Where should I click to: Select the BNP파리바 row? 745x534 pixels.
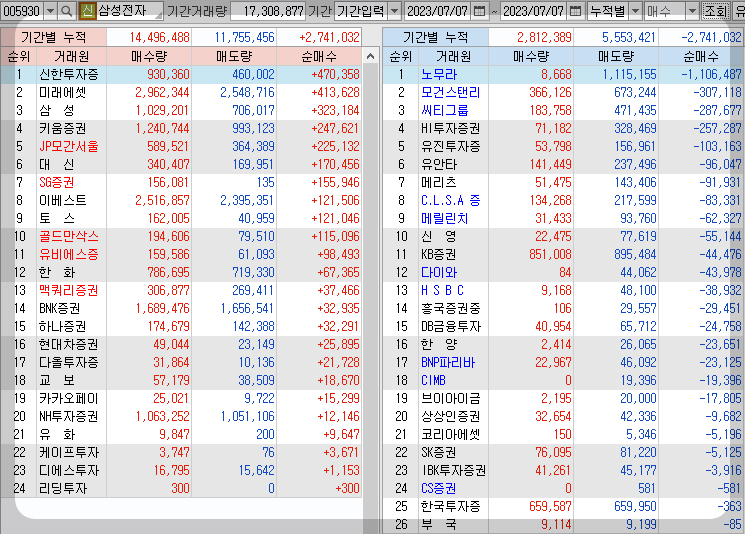click(564, 363)
